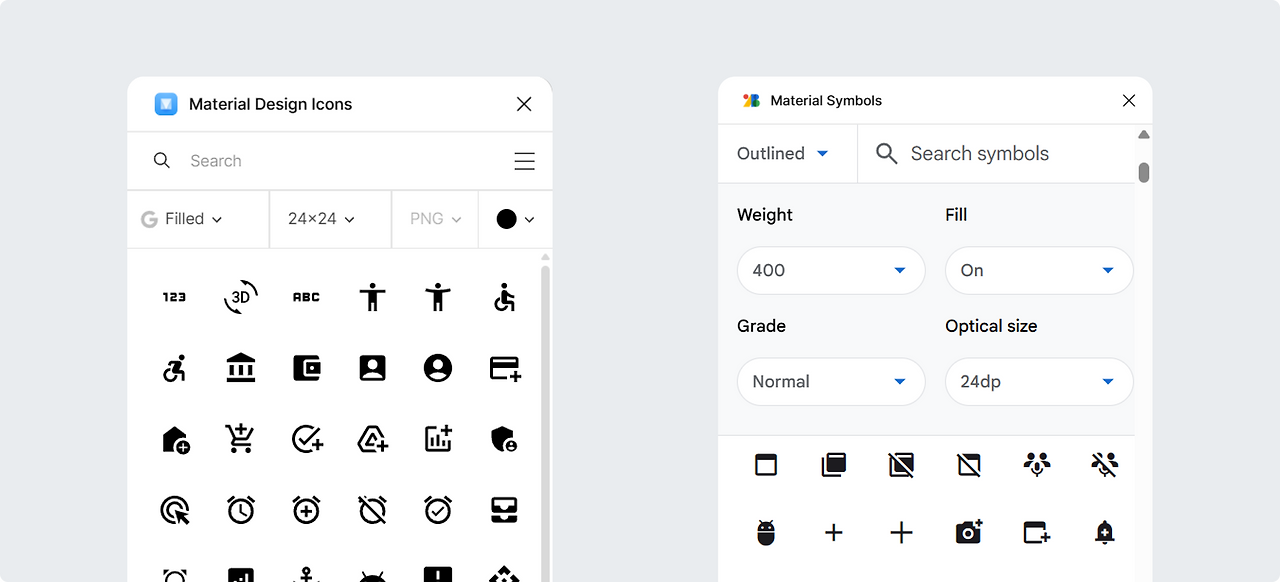This screenshot has width=1280, height=582.
Task: Select the add task checkmark icon
Action: tap(307, 439)
